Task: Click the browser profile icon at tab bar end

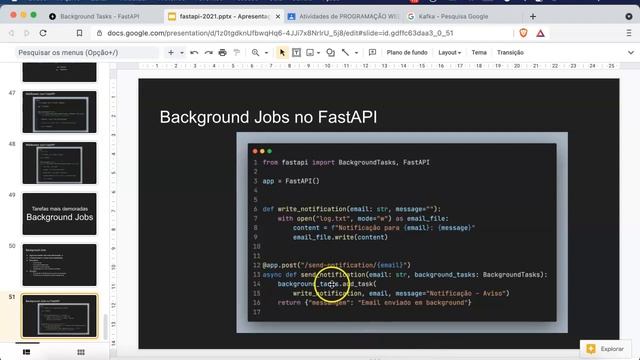Action: 629,16
